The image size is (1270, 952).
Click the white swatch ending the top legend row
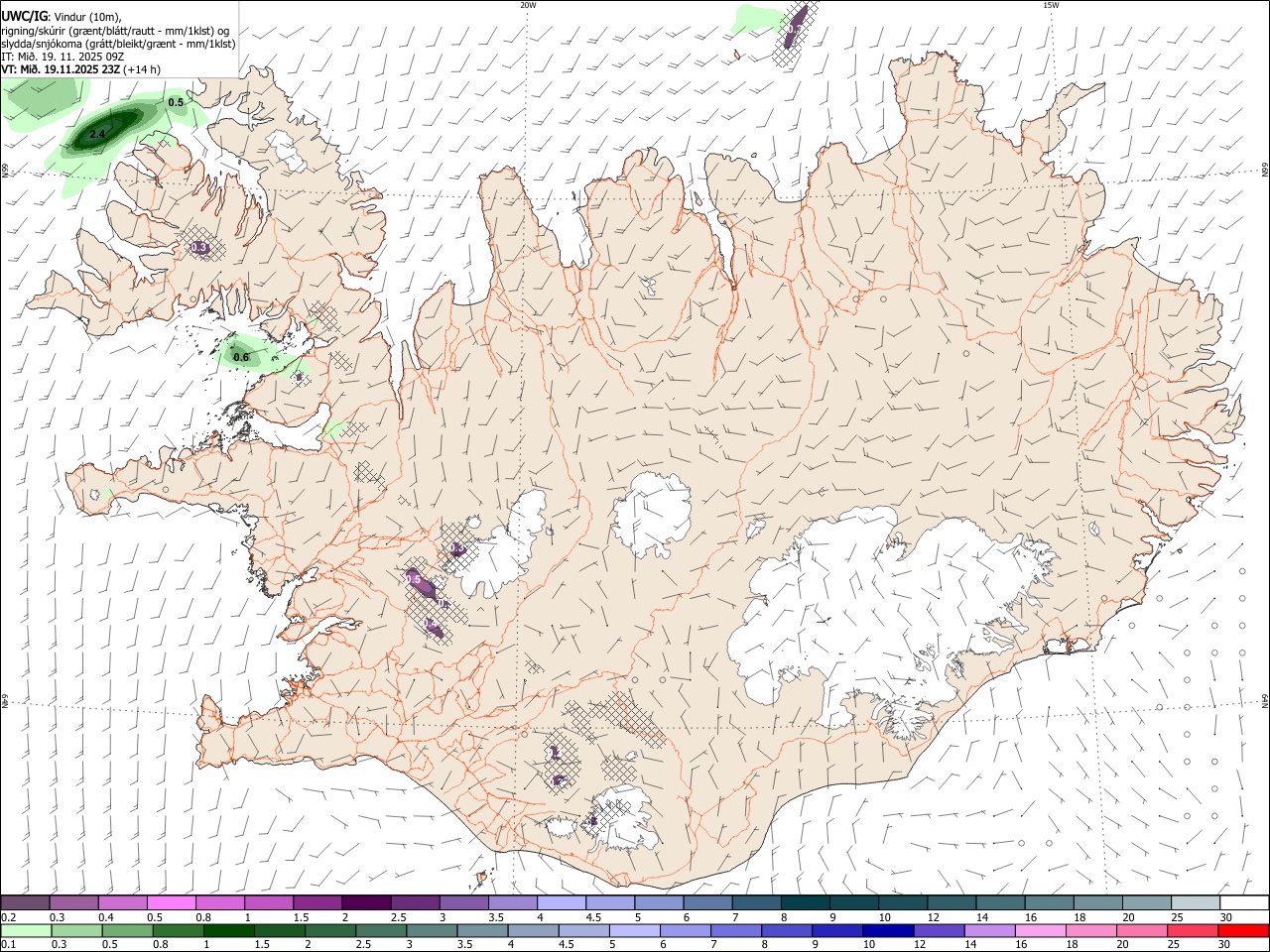[1244, 902]
